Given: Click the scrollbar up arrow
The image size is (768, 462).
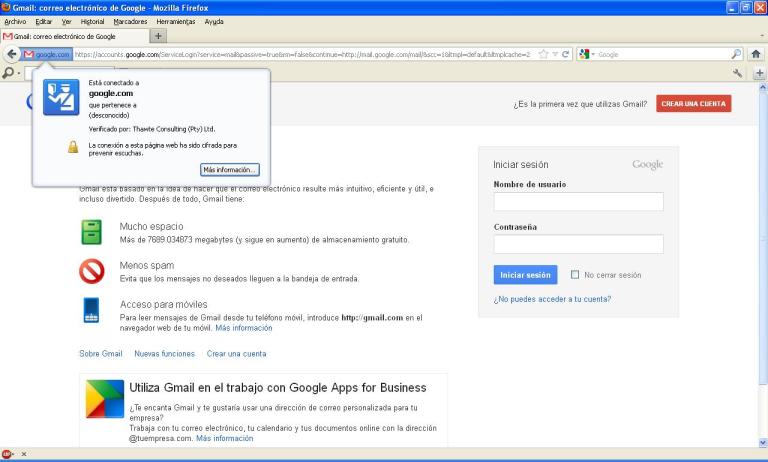Looking at the screenshot, I should pyautogui.click(x=763, y=87).
